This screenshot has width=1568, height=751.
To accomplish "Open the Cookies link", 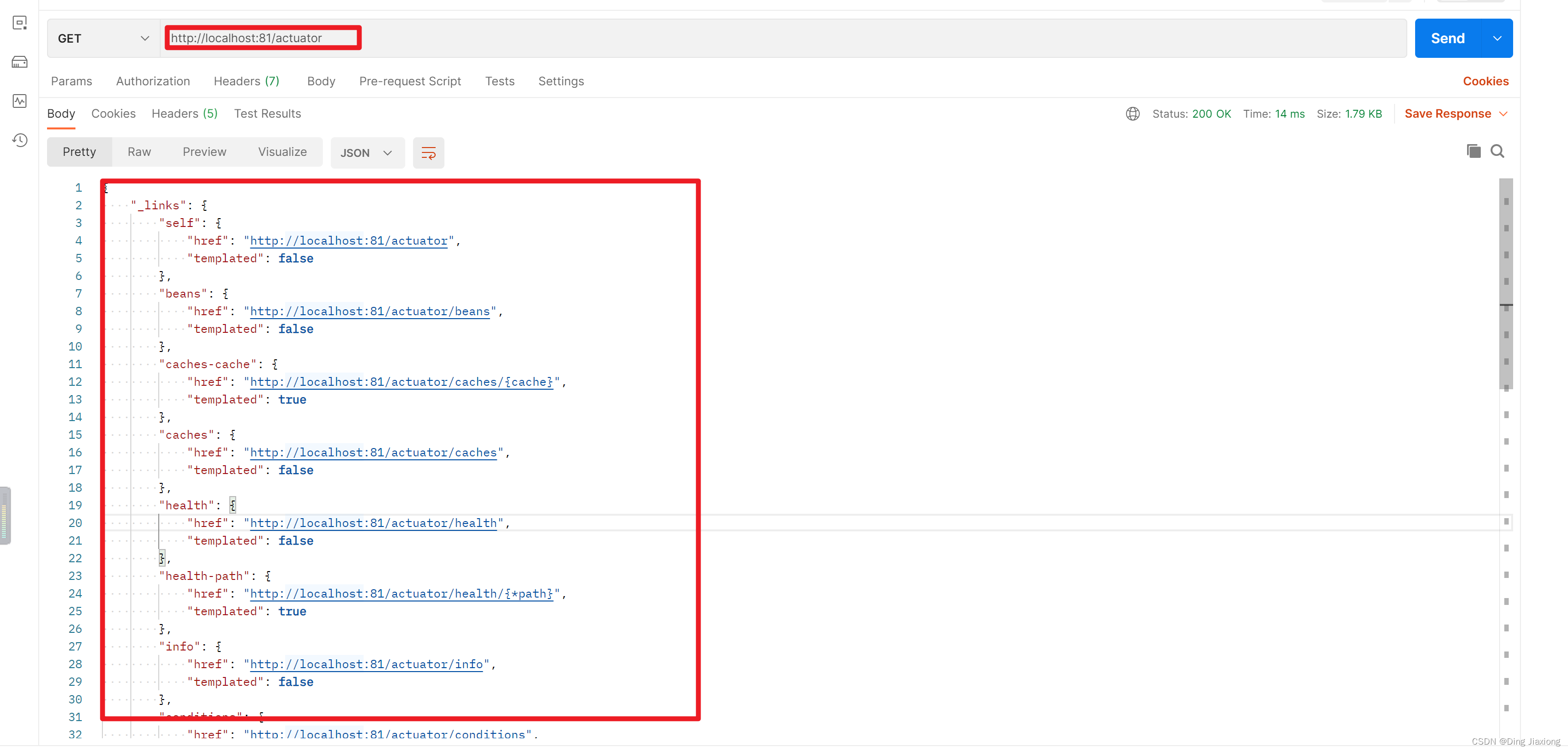I will (1486, 81).
